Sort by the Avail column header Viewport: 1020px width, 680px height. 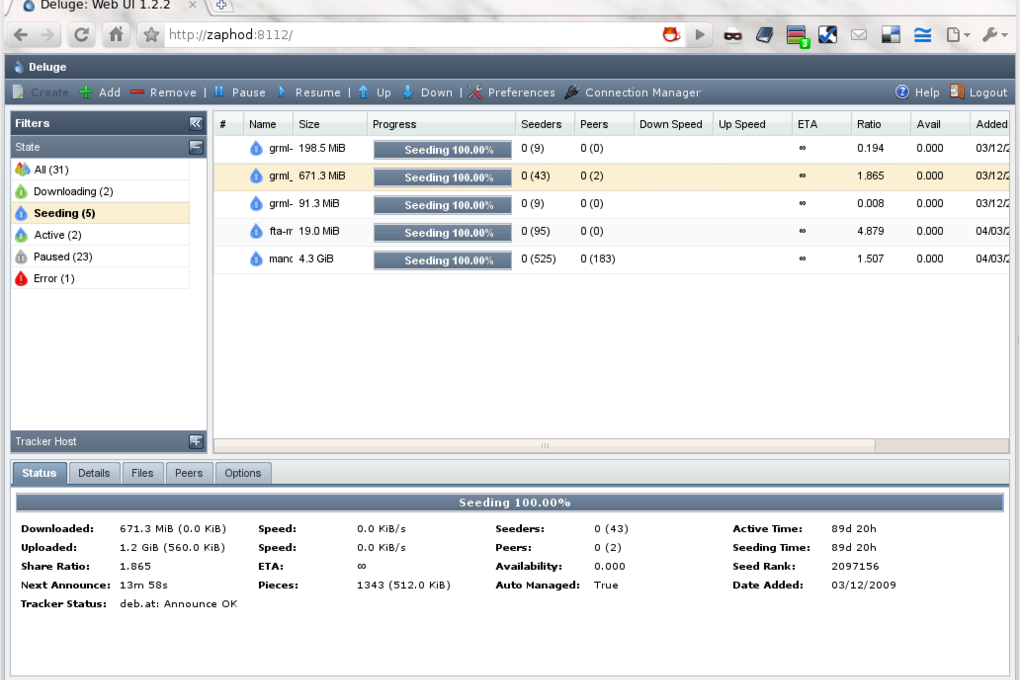click(940, 124)
